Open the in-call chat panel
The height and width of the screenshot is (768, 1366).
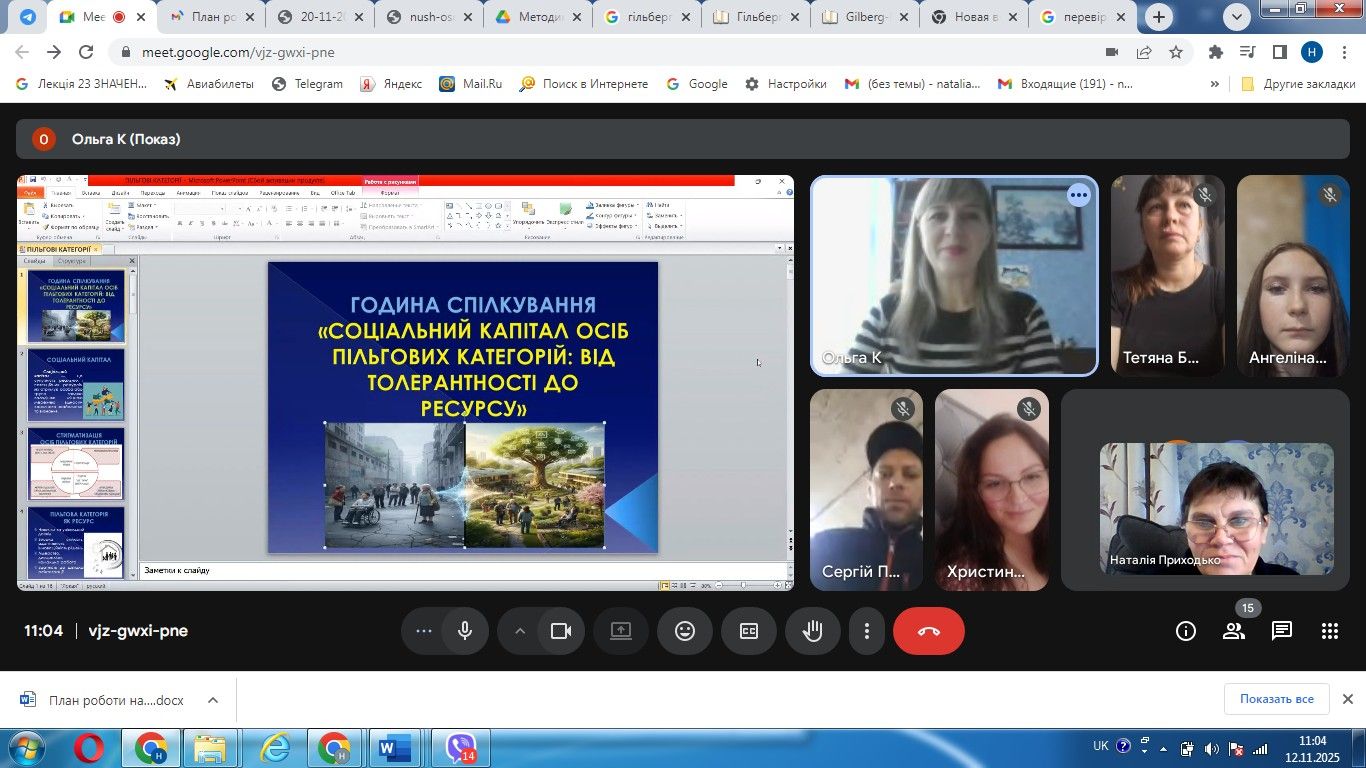point(1281,631)
